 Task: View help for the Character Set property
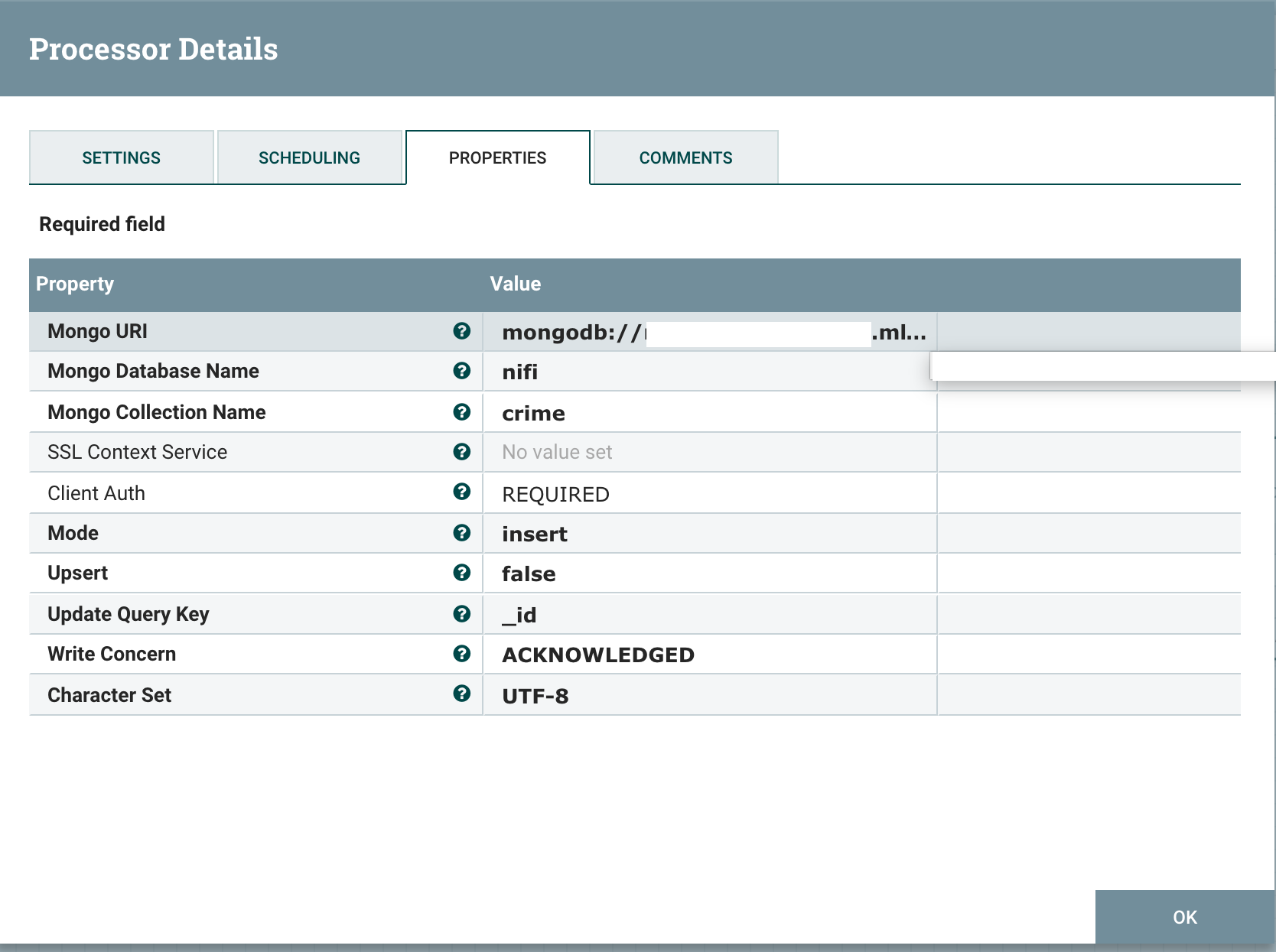pos(462,694)
